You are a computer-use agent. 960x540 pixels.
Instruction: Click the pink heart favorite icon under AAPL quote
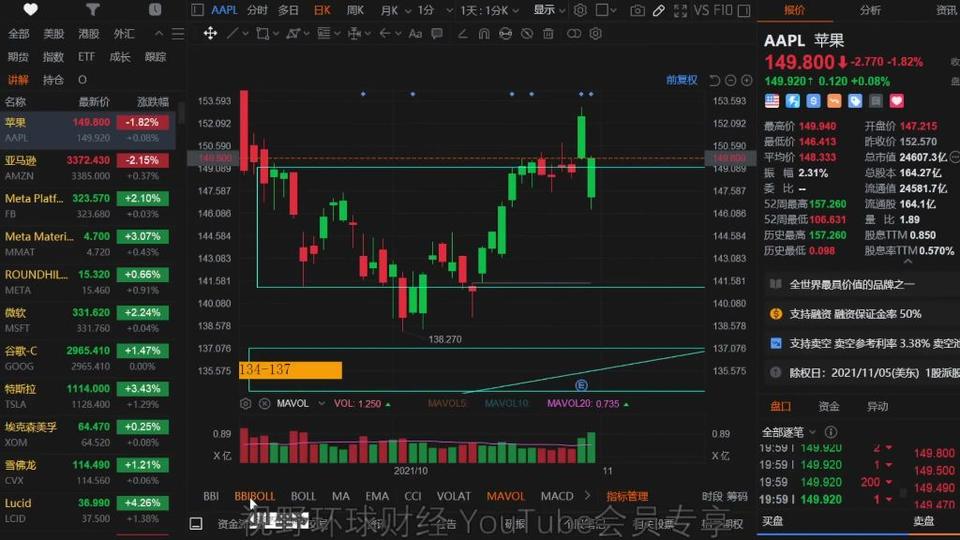896,101
